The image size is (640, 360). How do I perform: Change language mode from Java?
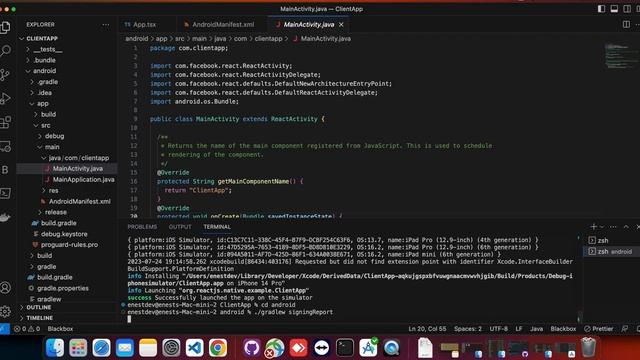(536, 329)
